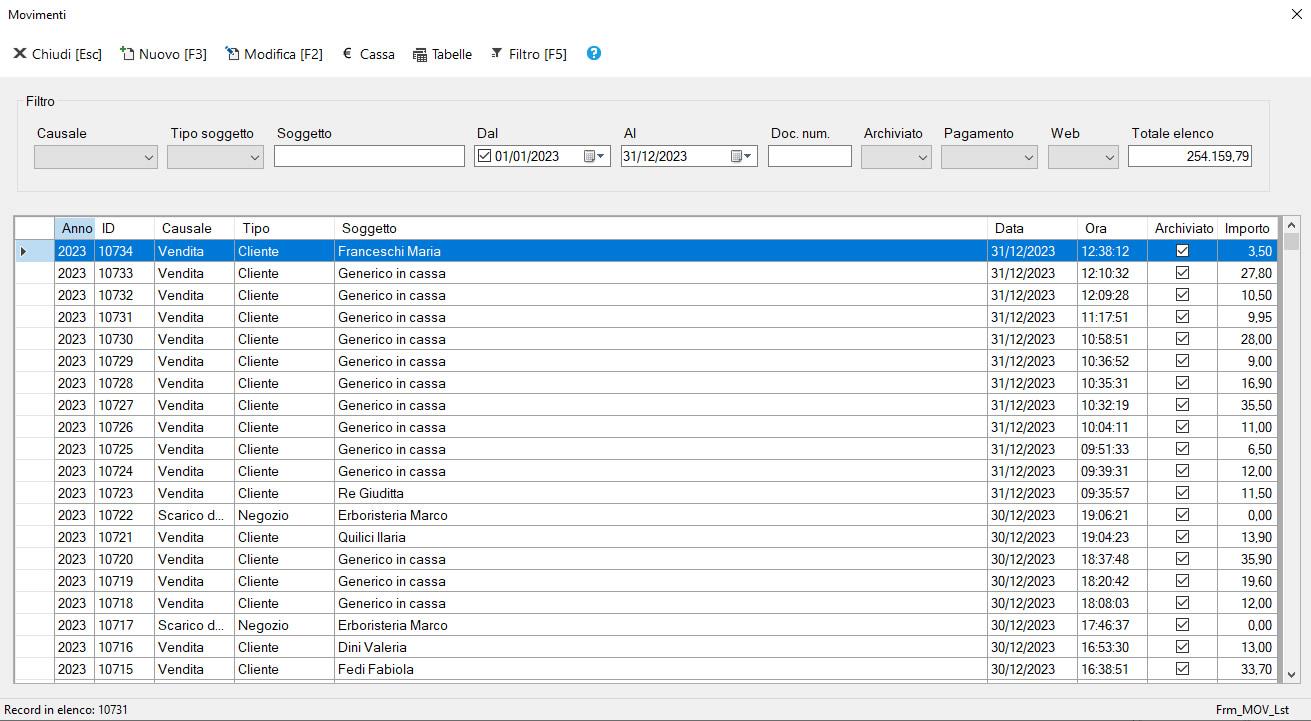Toggle Archiviato checkbox for ID 10715
Screen dimensions: 1311x721
point(1182,669)
